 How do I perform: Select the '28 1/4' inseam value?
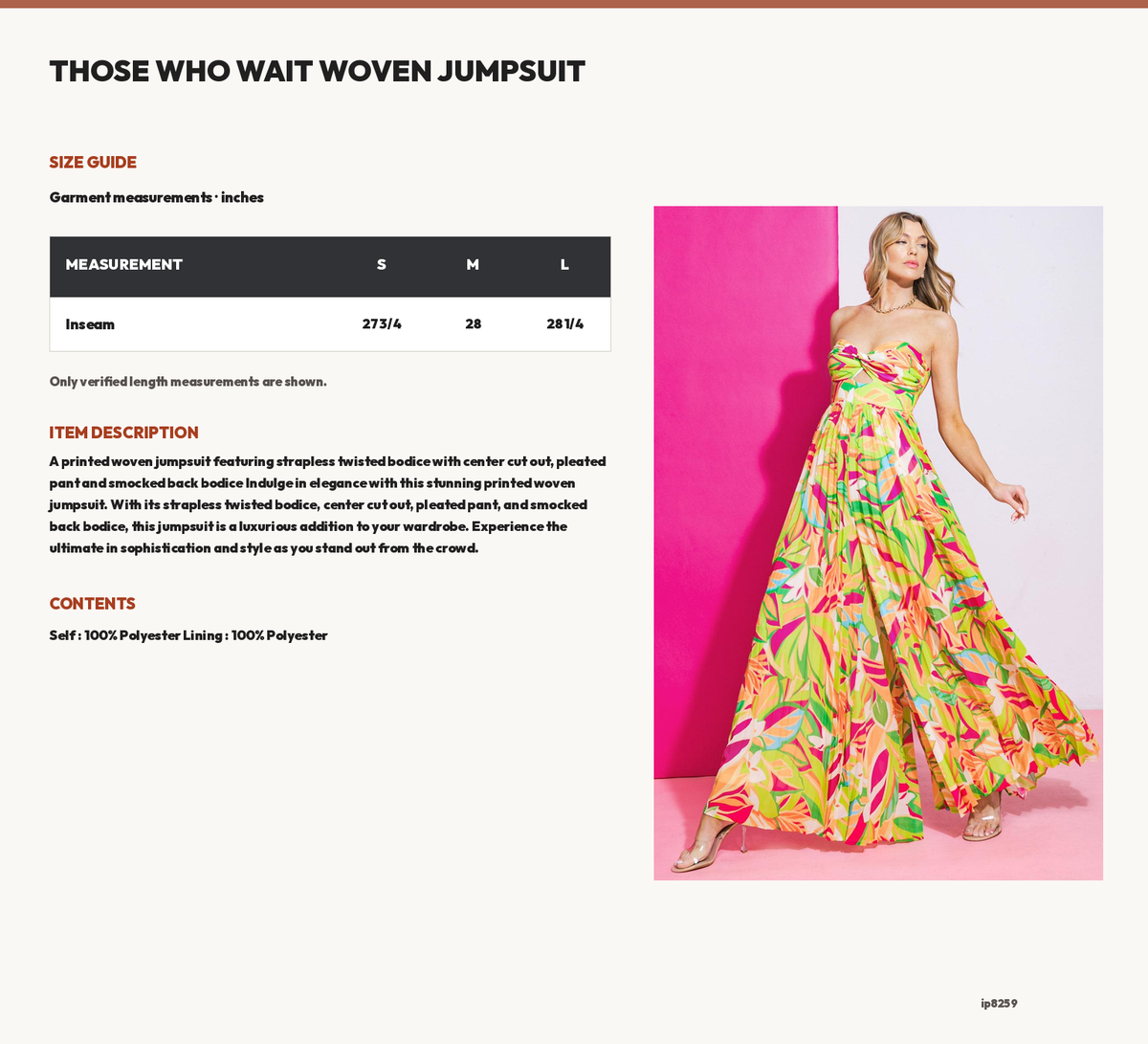click(x=564, y=324)
